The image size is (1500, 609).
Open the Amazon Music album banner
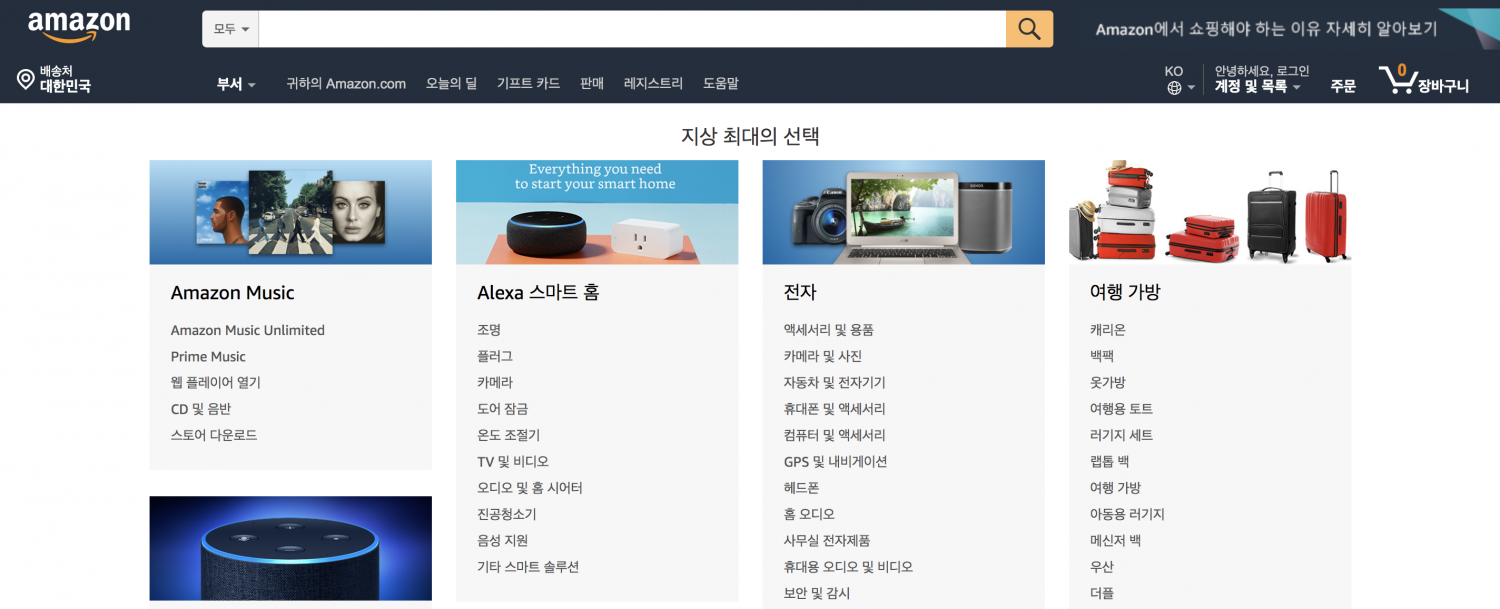point(291,212)
